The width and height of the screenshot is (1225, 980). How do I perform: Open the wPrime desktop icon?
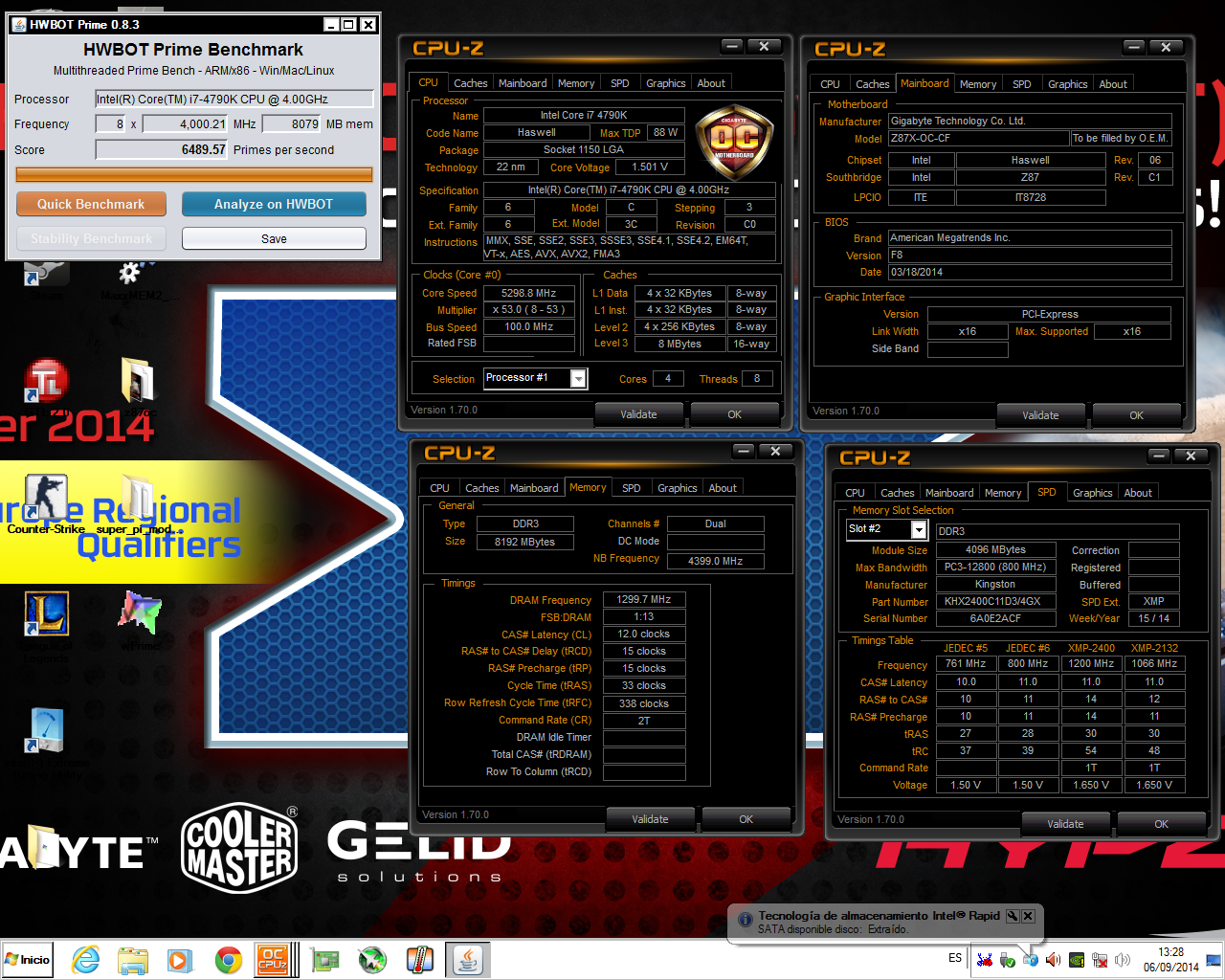140,614
